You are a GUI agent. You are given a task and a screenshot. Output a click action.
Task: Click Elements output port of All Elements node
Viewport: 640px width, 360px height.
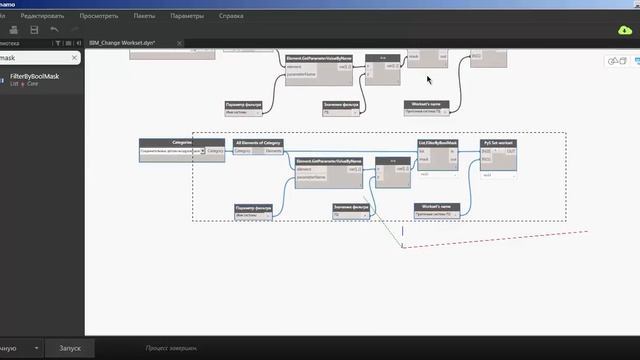point(273,151)
